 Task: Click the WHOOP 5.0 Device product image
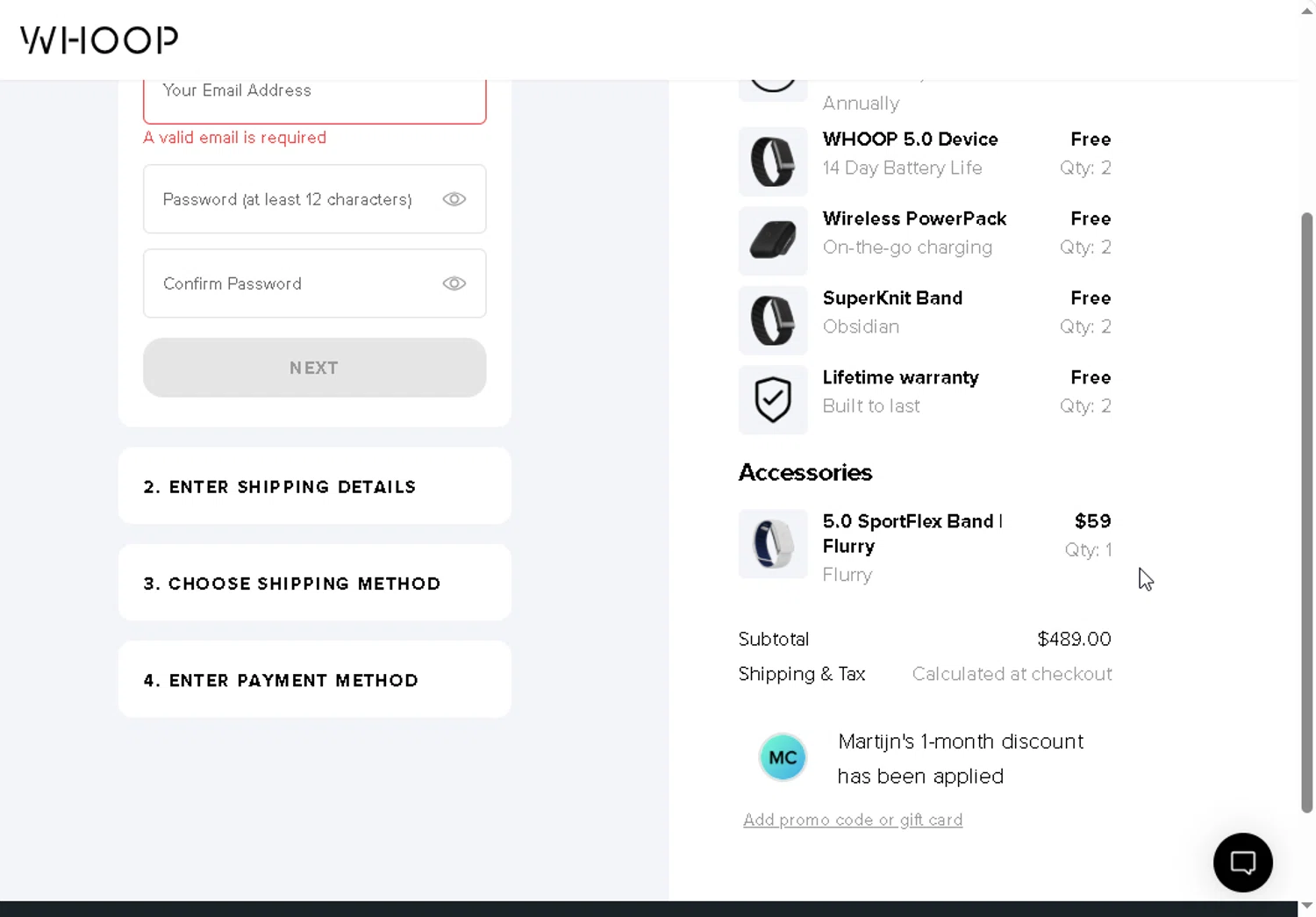click(773, 161)
